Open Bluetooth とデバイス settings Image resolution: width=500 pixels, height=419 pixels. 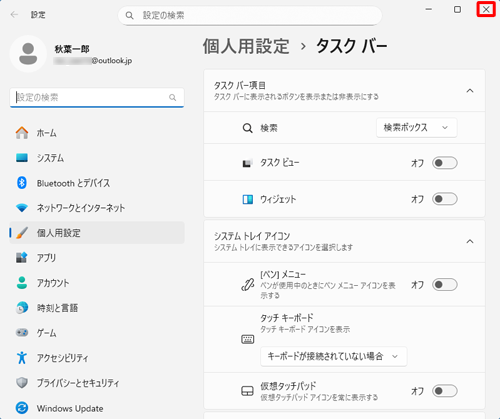pyautogui.click(x=97, y=183)
